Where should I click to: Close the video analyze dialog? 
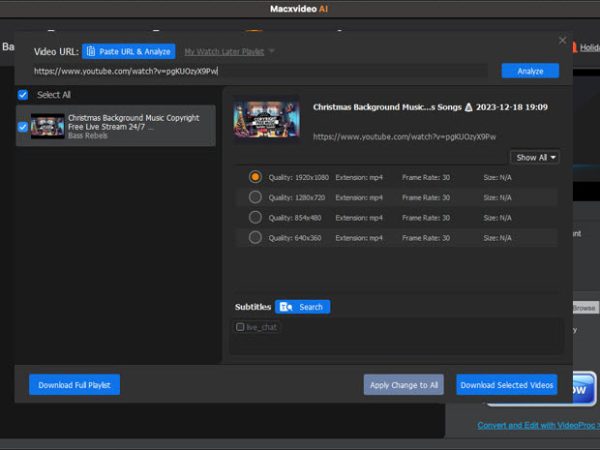pos(562,40)
